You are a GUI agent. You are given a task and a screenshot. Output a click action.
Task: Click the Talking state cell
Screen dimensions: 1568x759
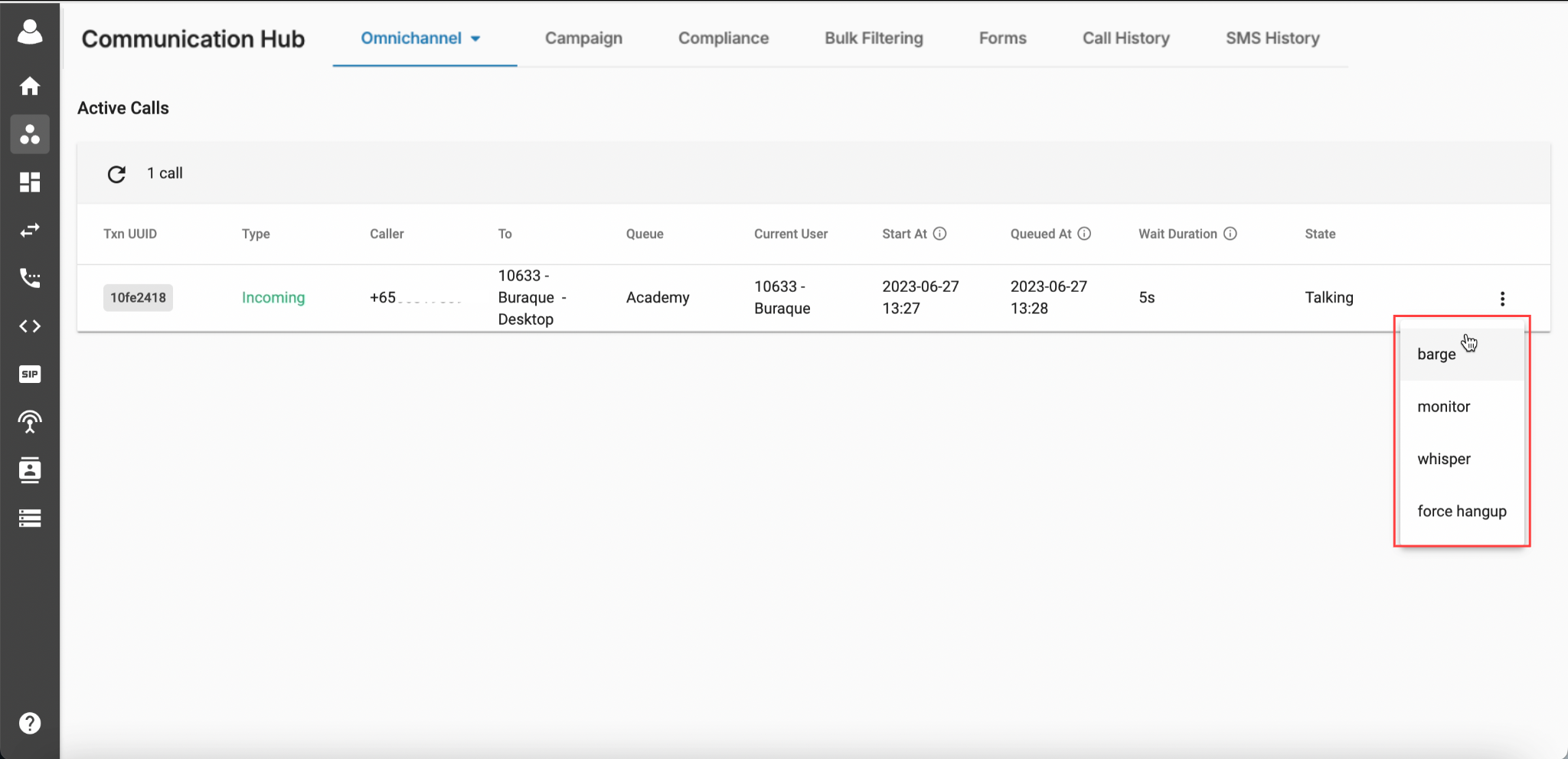(x=1329, y=297)
